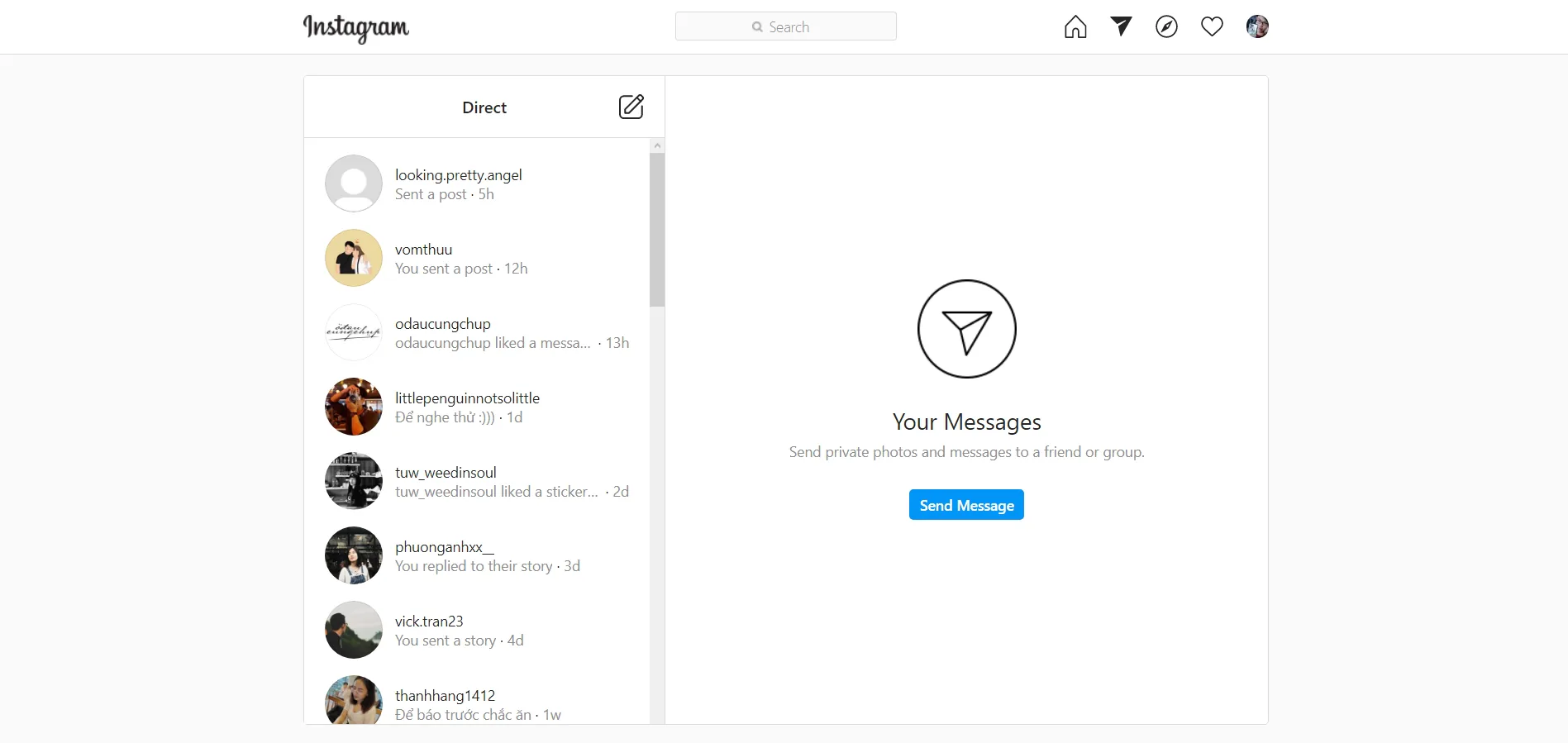
Task: Click thanhhang1412 profile picture
Action: point(354,700)
